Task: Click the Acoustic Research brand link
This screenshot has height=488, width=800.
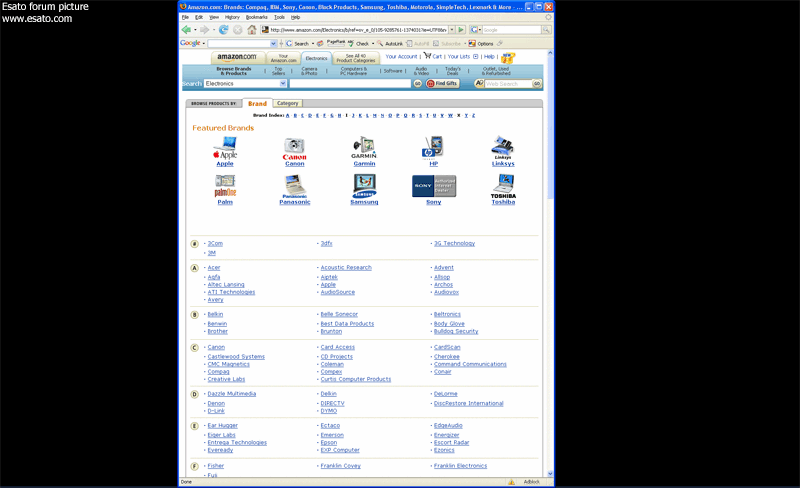Action: (x=346, y=267)
